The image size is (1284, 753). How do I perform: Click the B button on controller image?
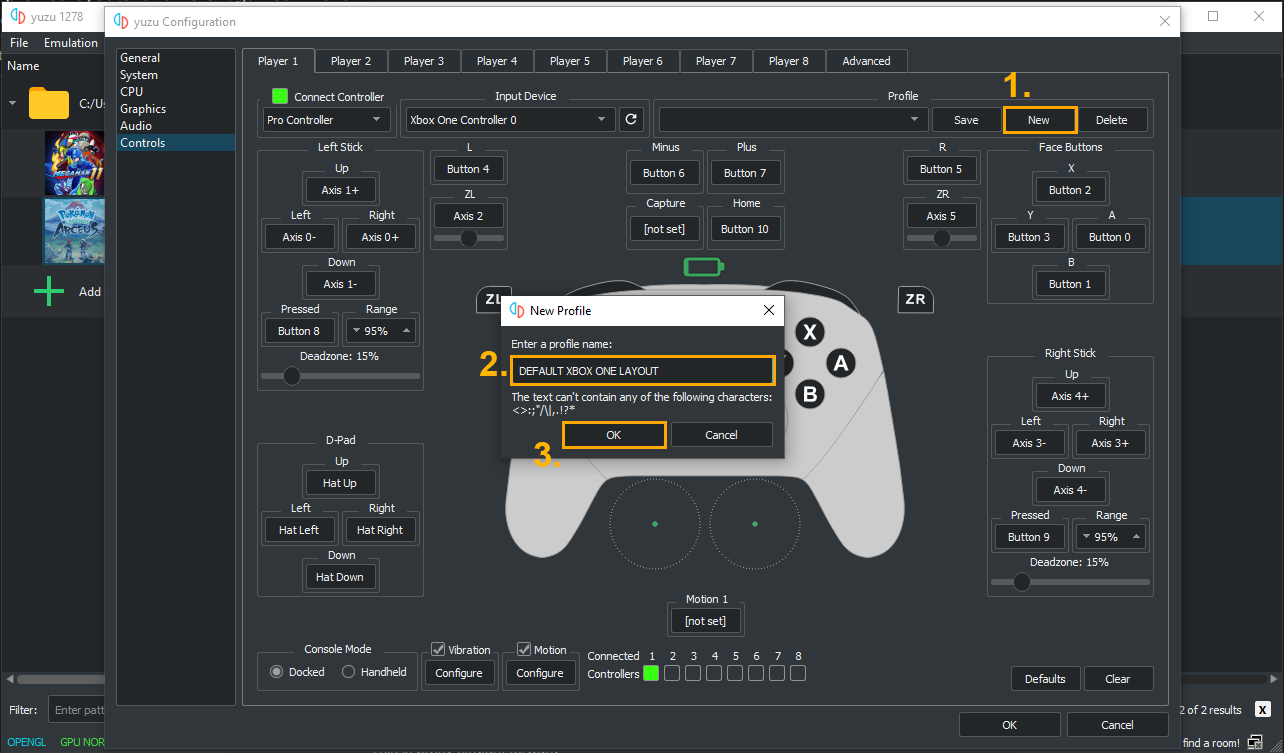(x=810, y=394)
